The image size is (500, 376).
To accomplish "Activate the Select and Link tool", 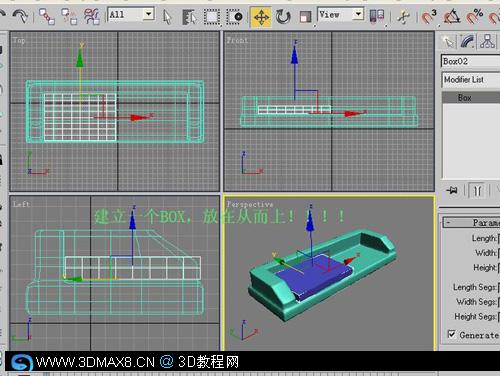I will pos(47,16).
